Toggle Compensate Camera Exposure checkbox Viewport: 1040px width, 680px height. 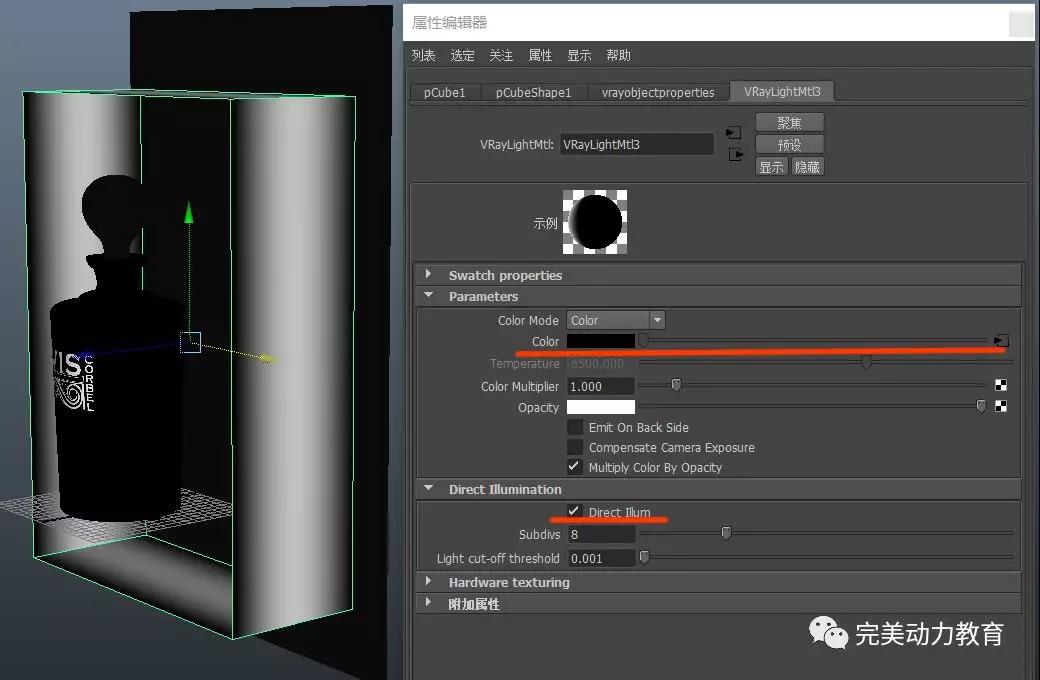[x=575, y=447]
